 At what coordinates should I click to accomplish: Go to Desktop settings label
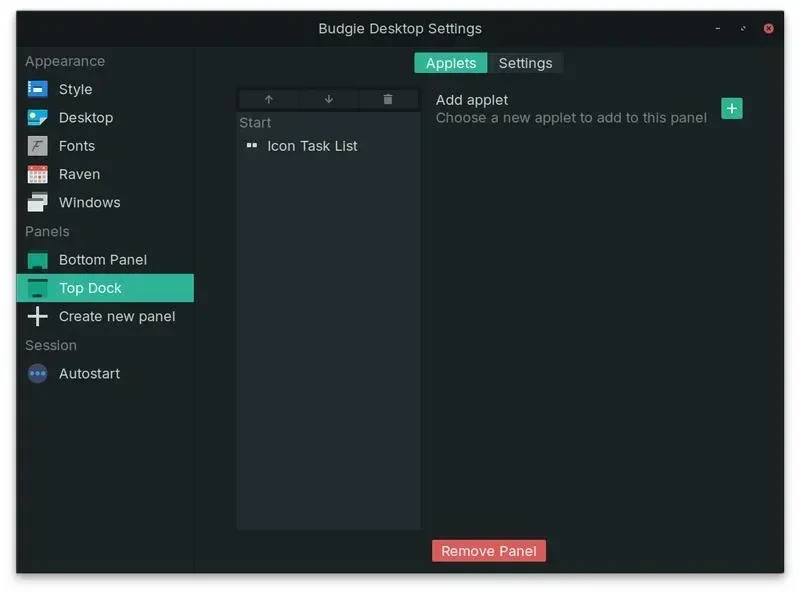pyautogui.click(x=86, y=117)
